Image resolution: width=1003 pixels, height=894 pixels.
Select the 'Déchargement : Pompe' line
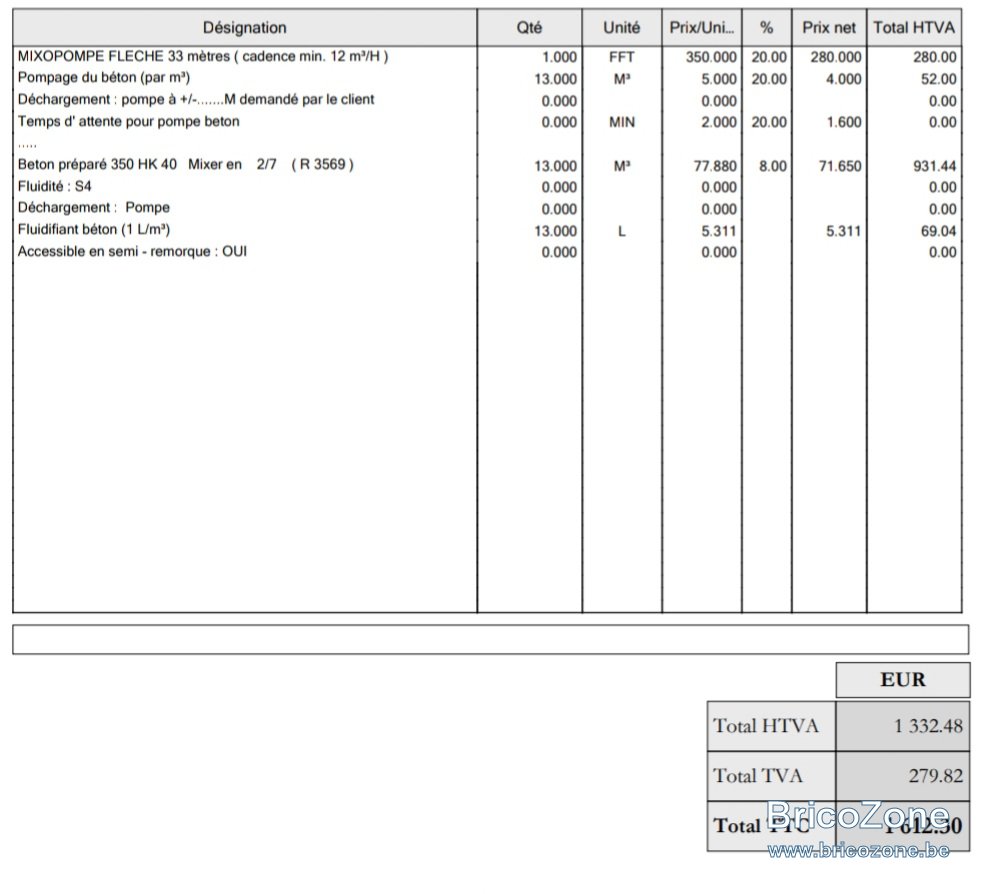93,208
